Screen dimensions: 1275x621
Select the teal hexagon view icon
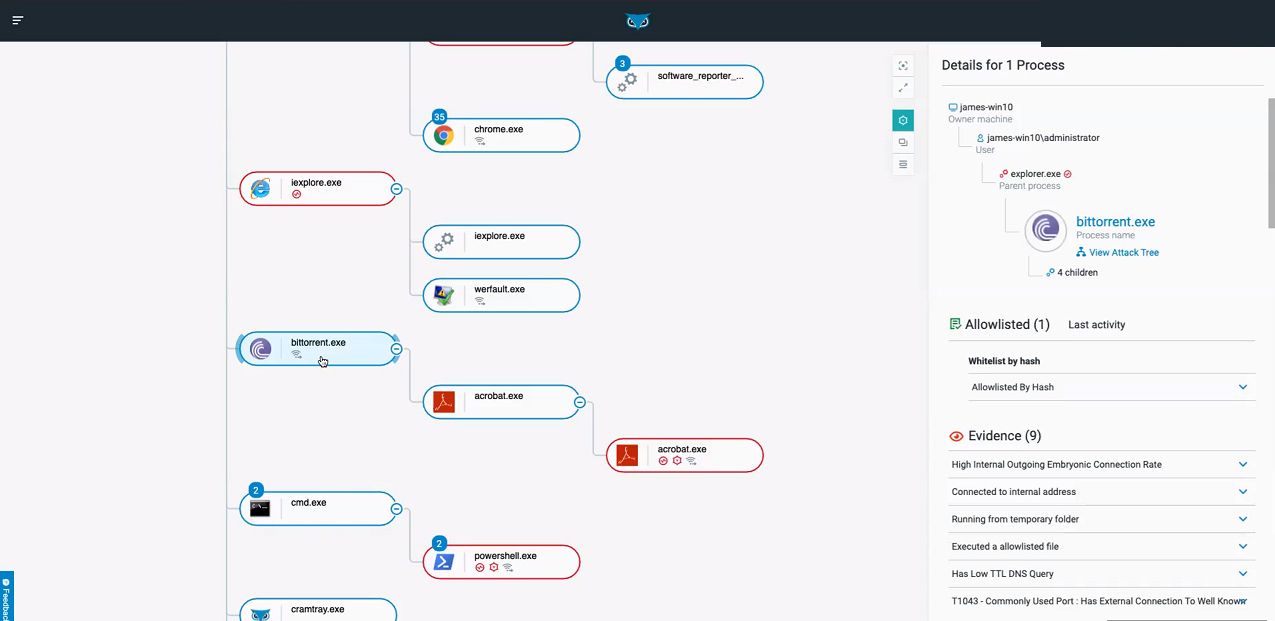click(903, 120)
